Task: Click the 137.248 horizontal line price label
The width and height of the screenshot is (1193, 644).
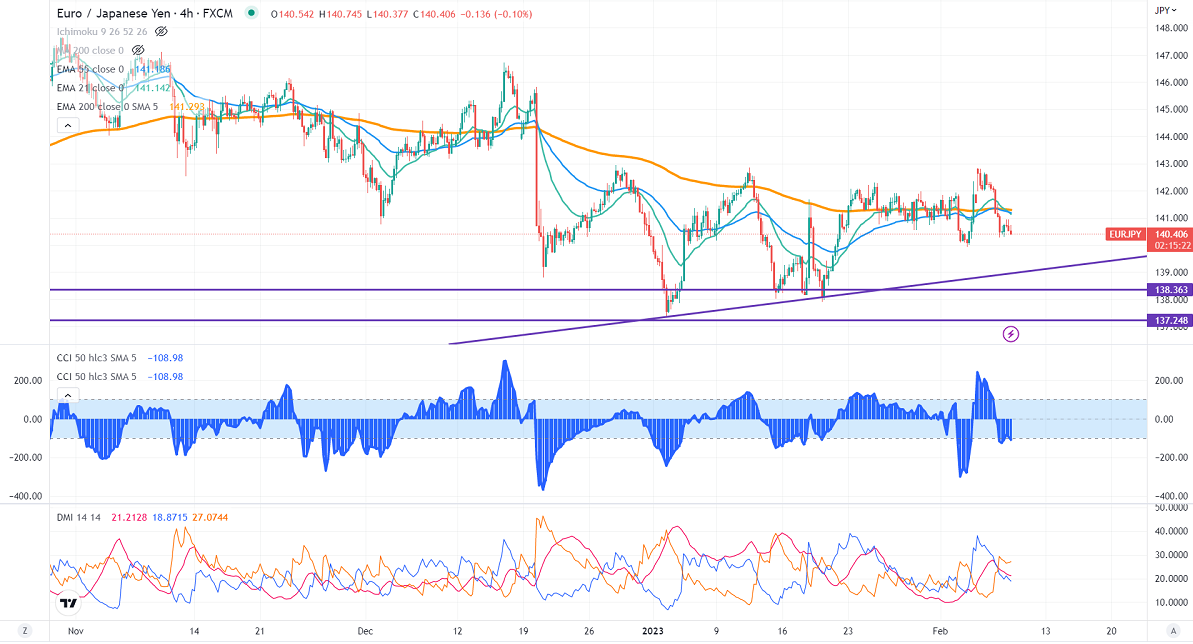Action: pos(1166,320)
